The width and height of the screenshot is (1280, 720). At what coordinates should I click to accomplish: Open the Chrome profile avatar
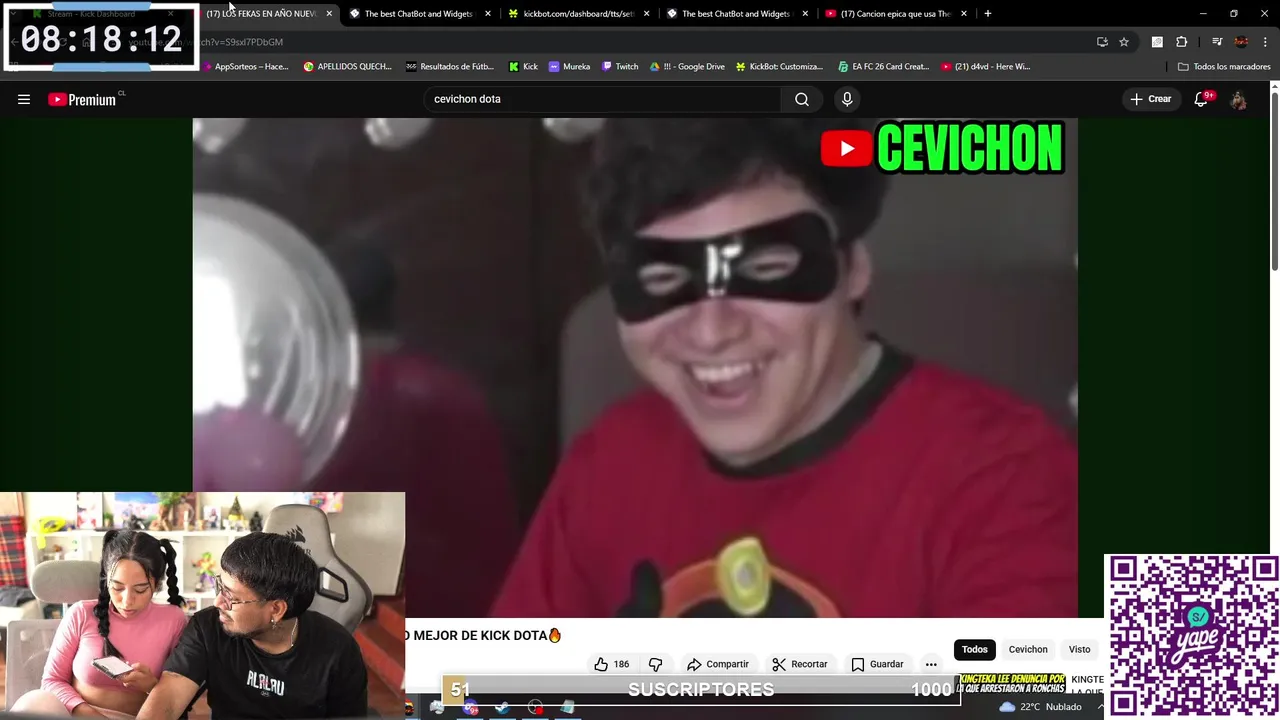pyautogui.click(x=1241, y=42)
